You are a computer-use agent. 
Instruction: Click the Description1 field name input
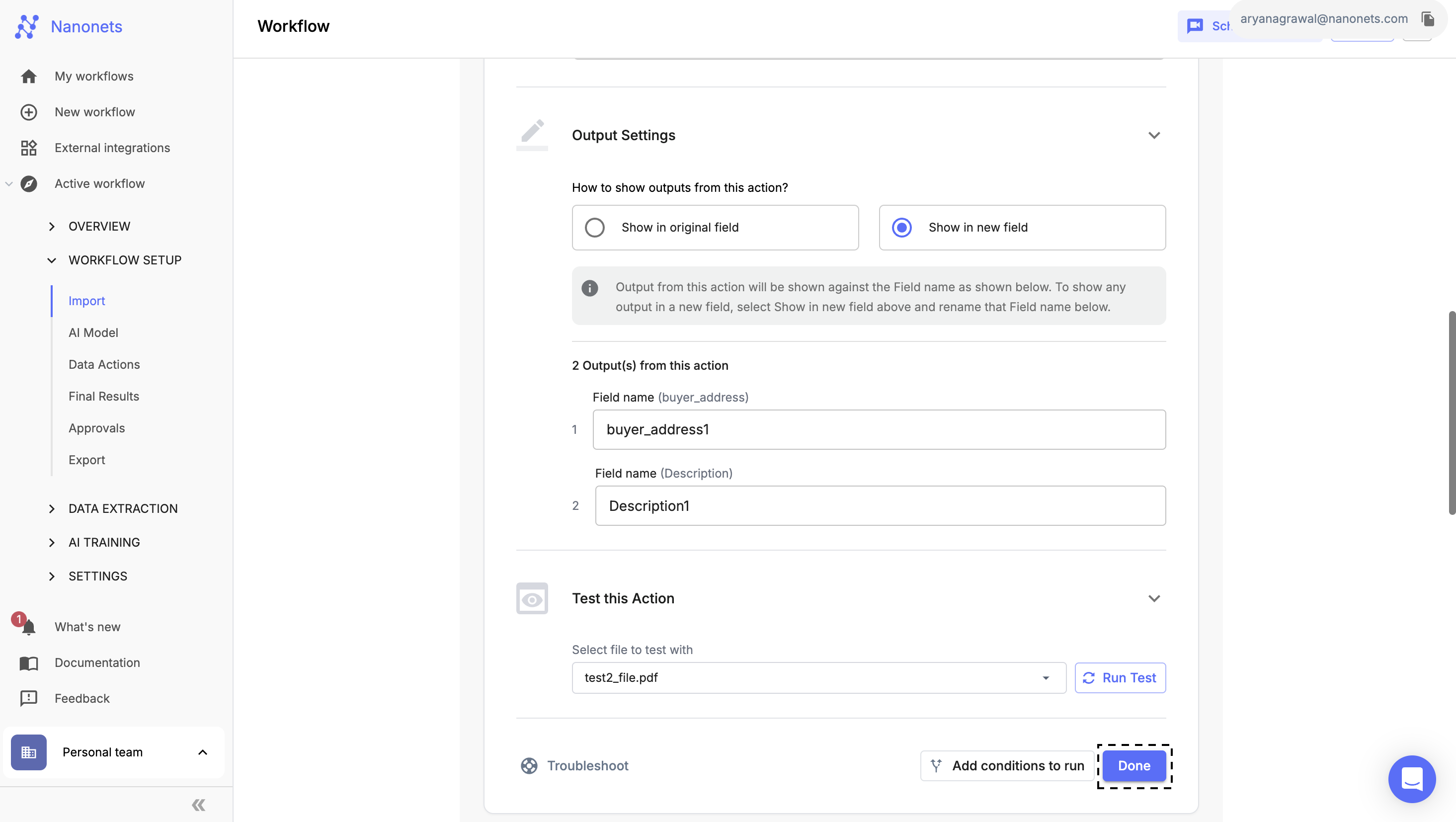(x=880, y=506)
